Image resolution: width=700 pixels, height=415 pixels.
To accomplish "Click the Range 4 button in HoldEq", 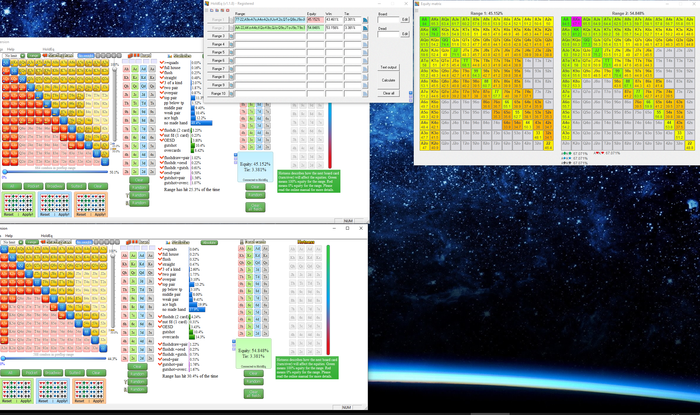I will coord(218,44).
